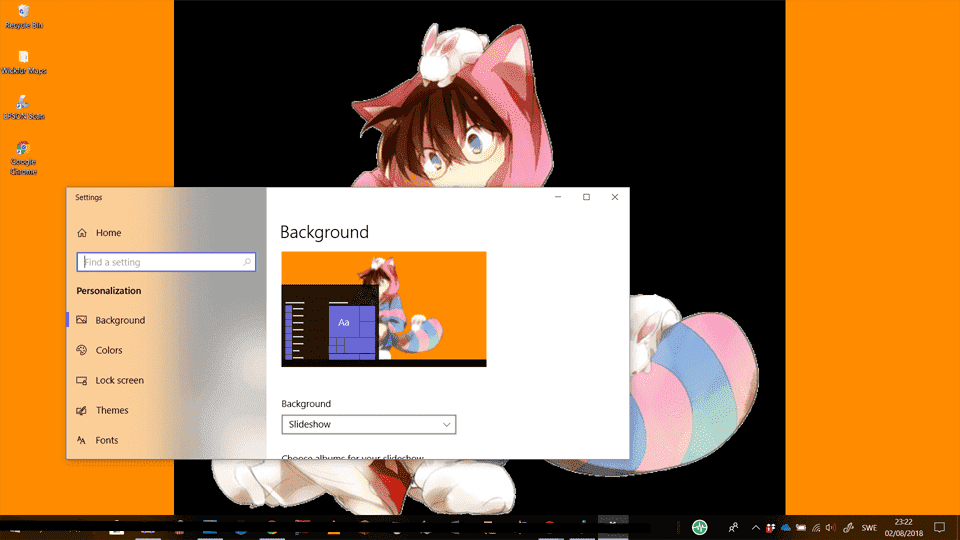Go to Settings Home
Viewport: 960px width, 540px height.
click(99, 233)
